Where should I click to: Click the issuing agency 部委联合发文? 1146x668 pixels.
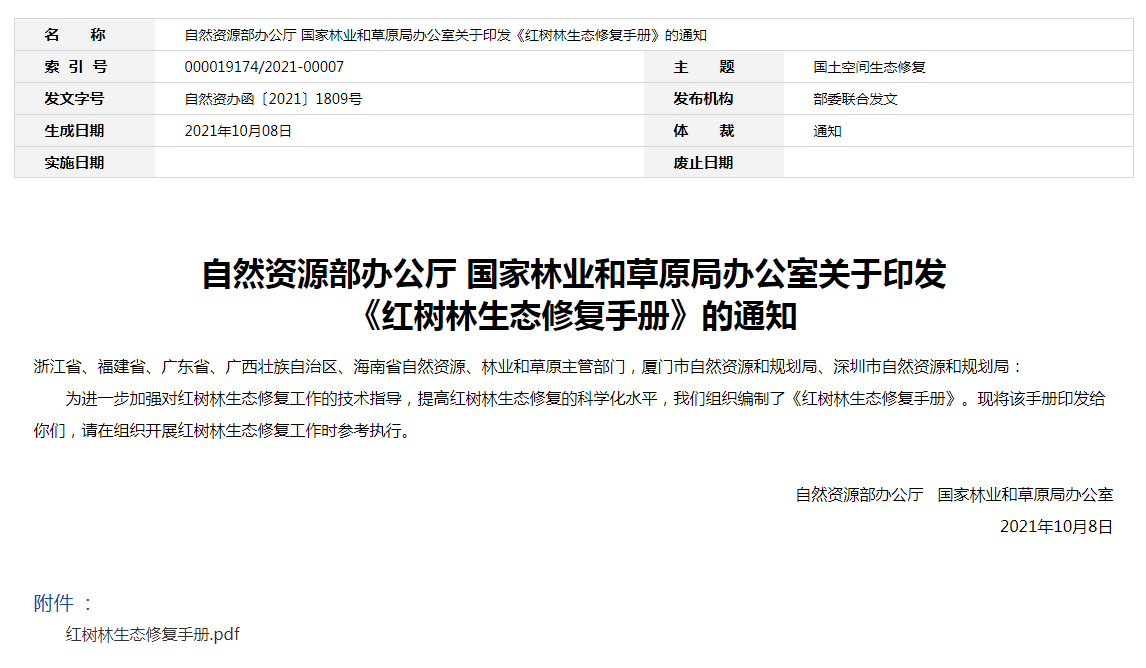tap(855, 99)
